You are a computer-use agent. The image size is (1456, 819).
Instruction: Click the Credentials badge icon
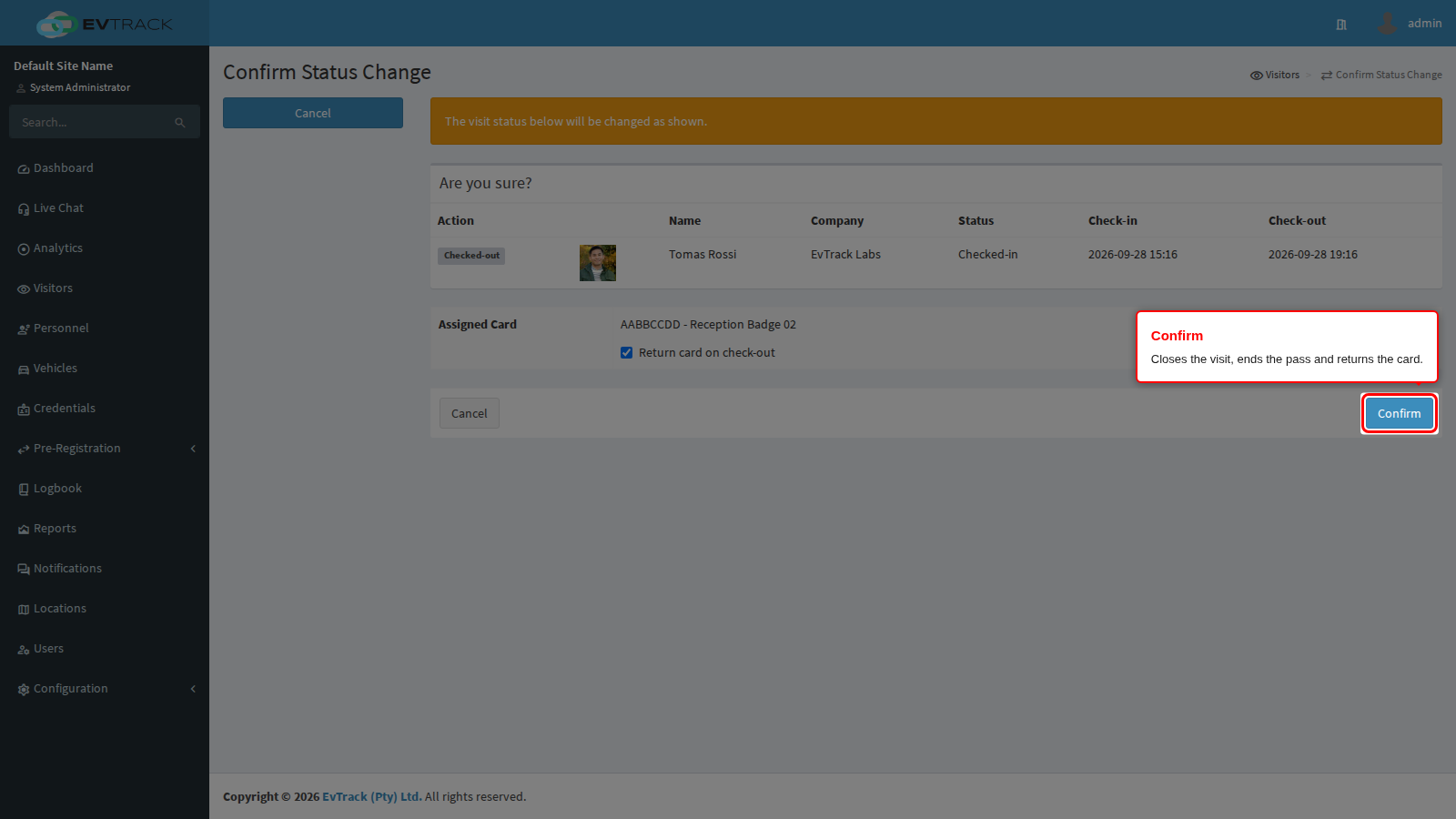[24, 409]
